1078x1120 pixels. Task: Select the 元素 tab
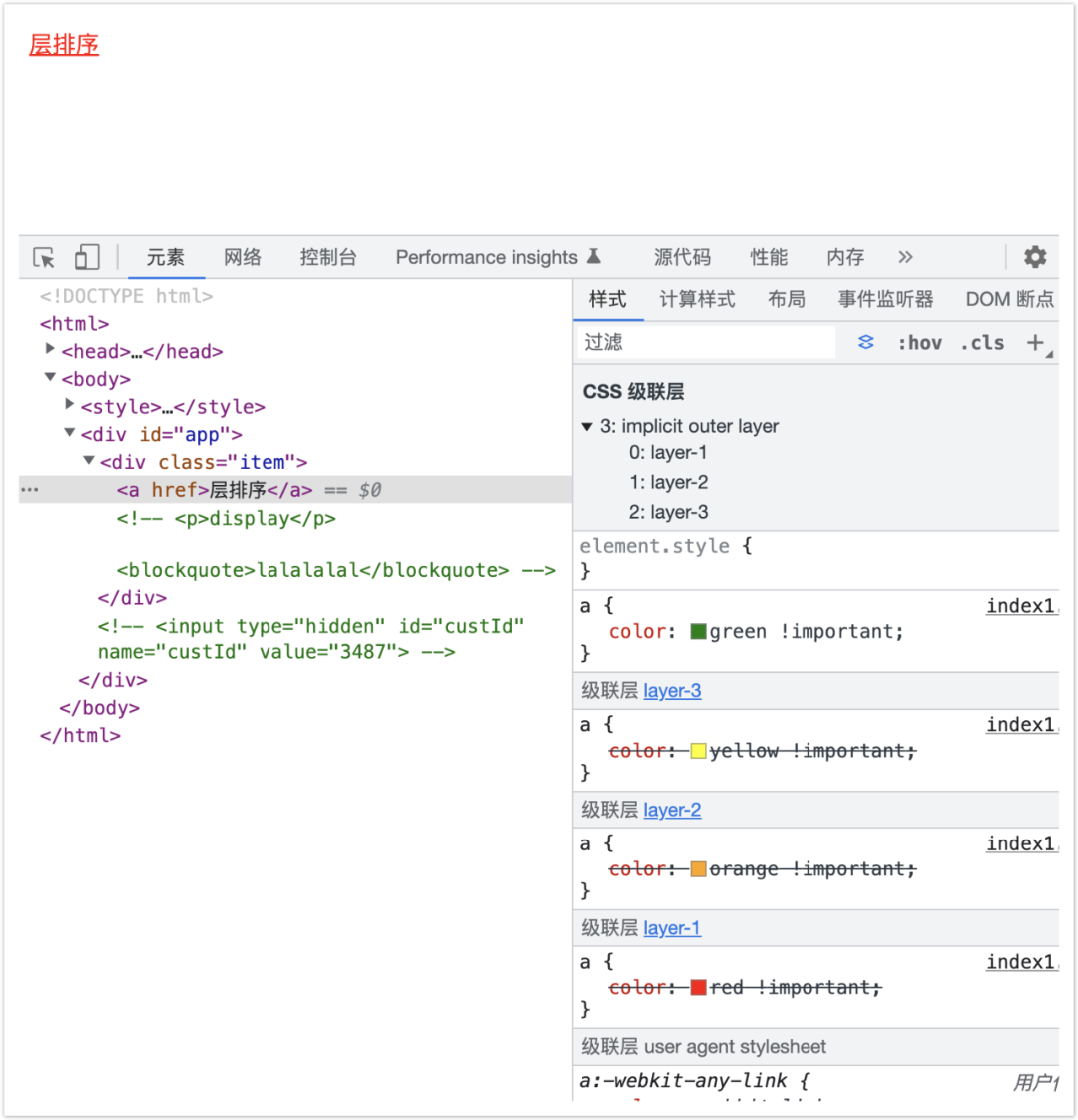tap(165, 257)
